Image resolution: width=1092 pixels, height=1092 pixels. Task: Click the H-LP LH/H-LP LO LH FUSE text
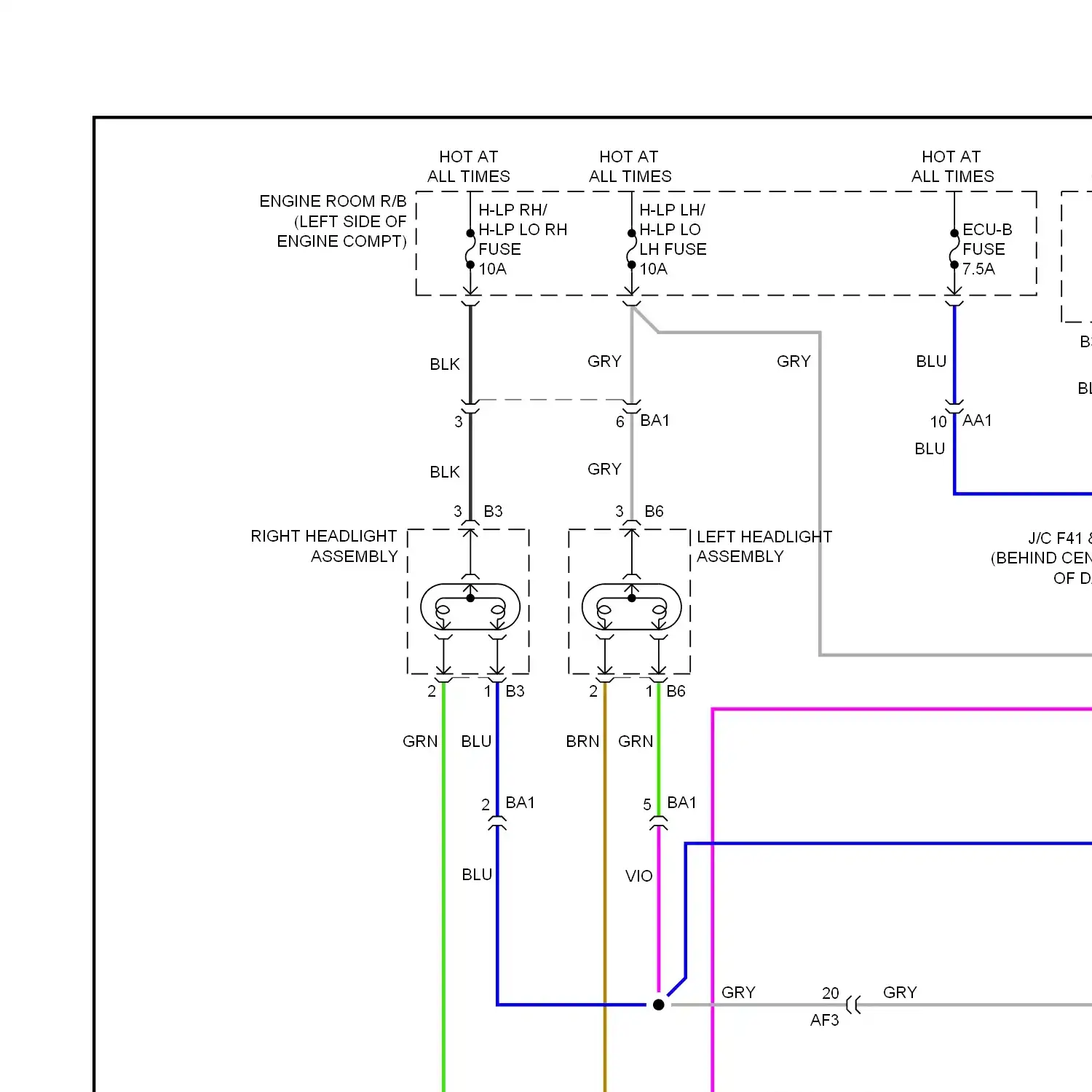coord(673,229)
